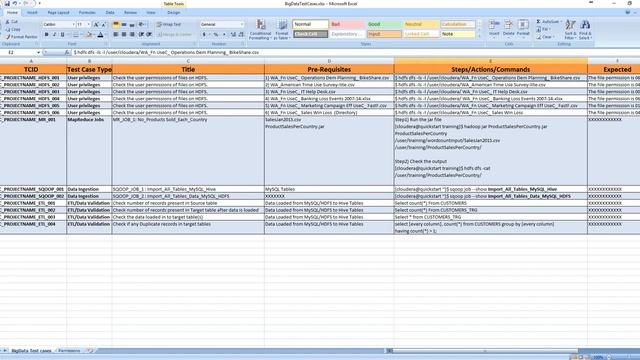The width and height of the screenshot is (640, 360).
Task: Select the 'Steps/Actions/Commands' header cell
Action: (491, 69)
